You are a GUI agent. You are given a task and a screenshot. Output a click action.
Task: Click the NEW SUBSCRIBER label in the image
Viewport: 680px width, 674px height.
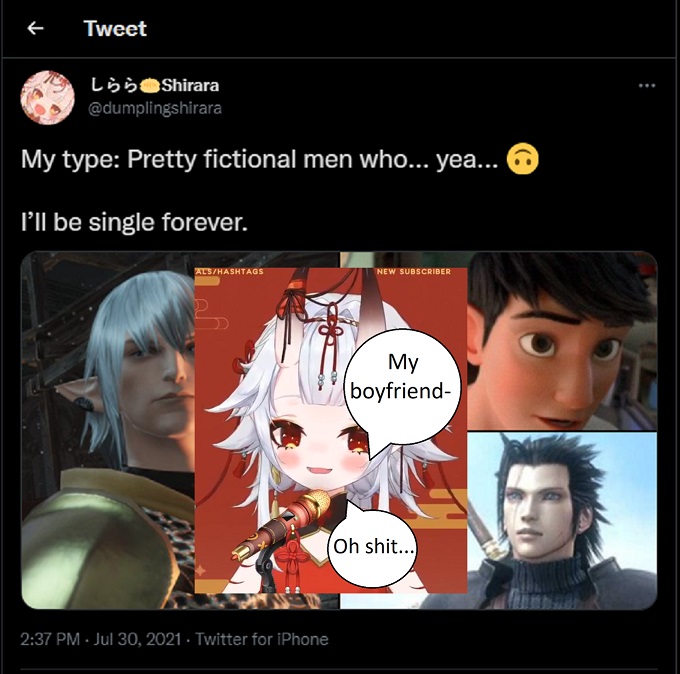(x=414, y=272)
